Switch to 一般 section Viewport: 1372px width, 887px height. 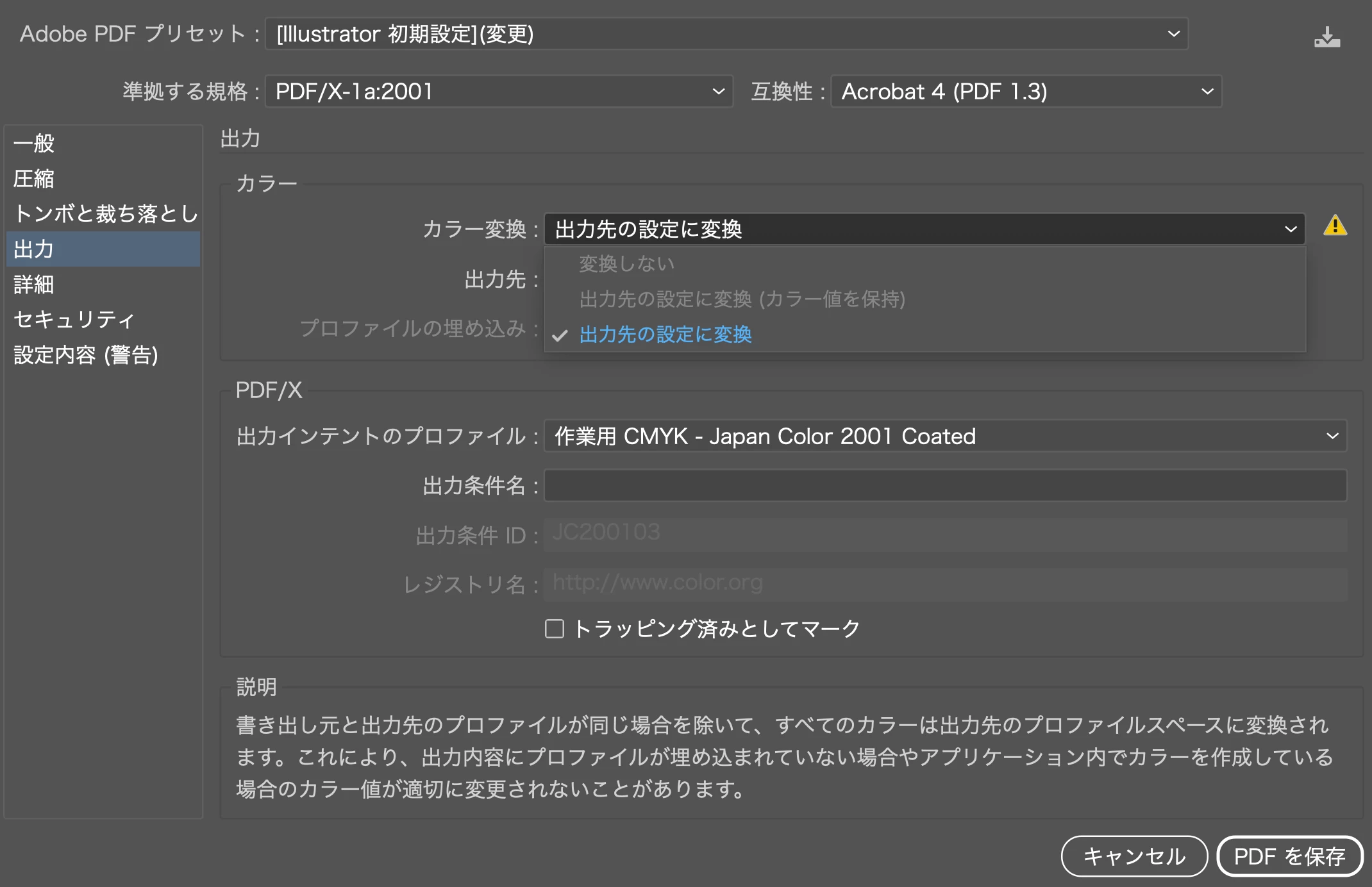pos(35,143)
